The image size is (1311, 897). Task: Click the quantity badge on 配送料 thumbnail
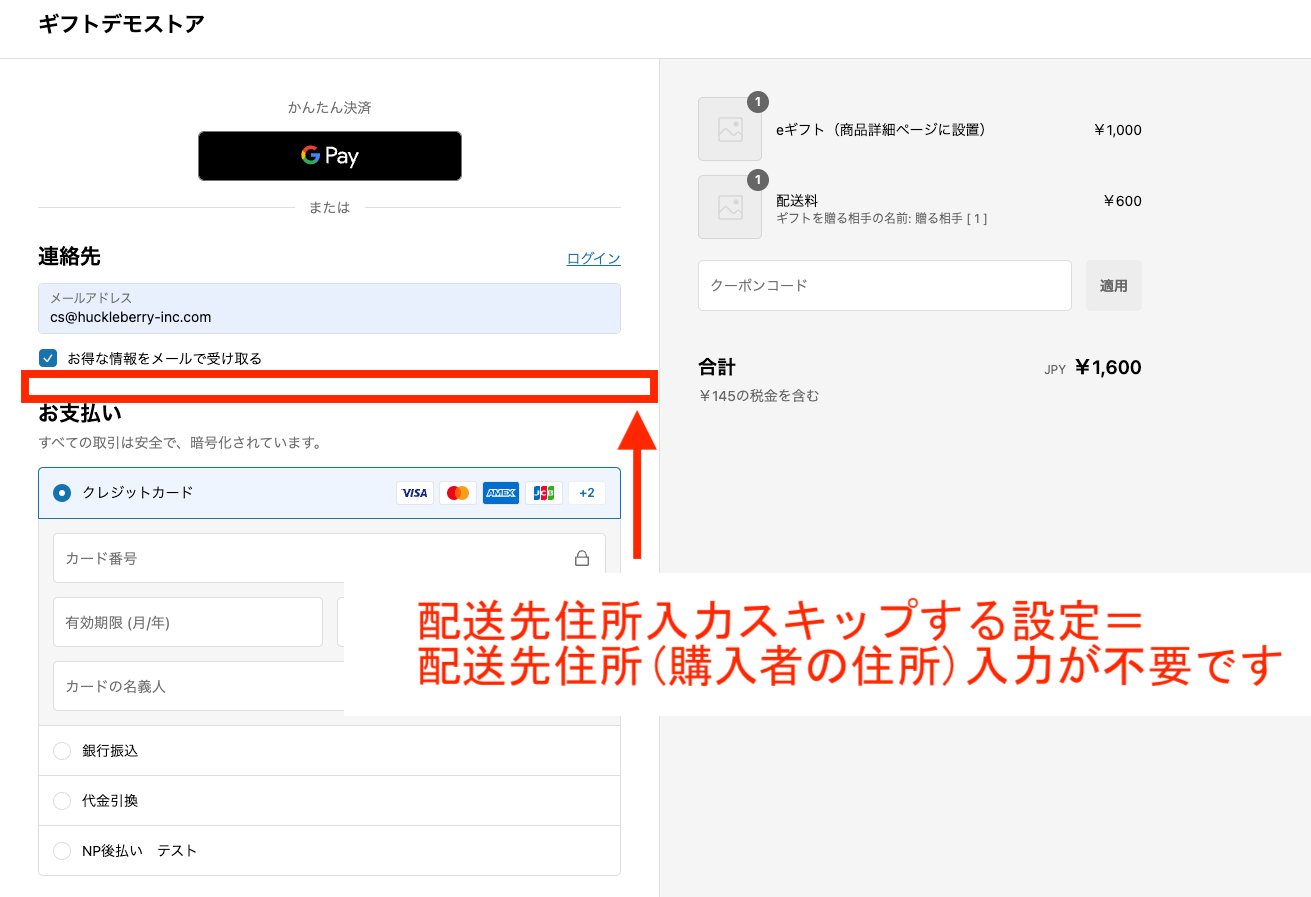758,179
